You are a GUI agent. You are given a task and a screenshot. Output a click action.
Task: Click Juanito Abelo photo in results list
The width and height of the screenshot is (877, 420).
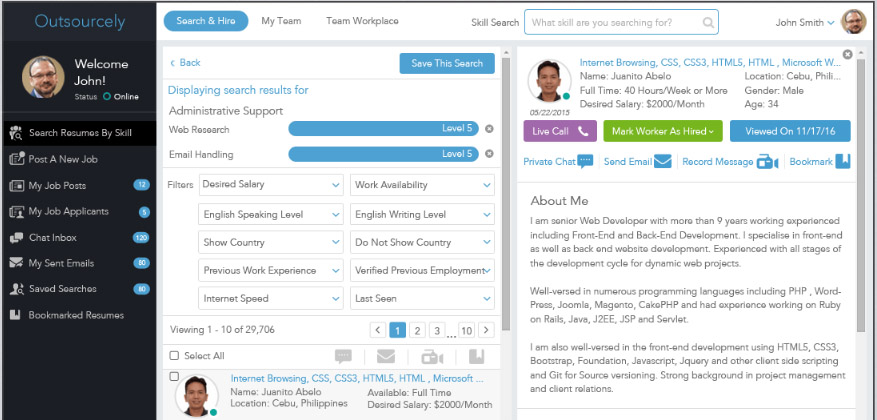coord(196,395)
